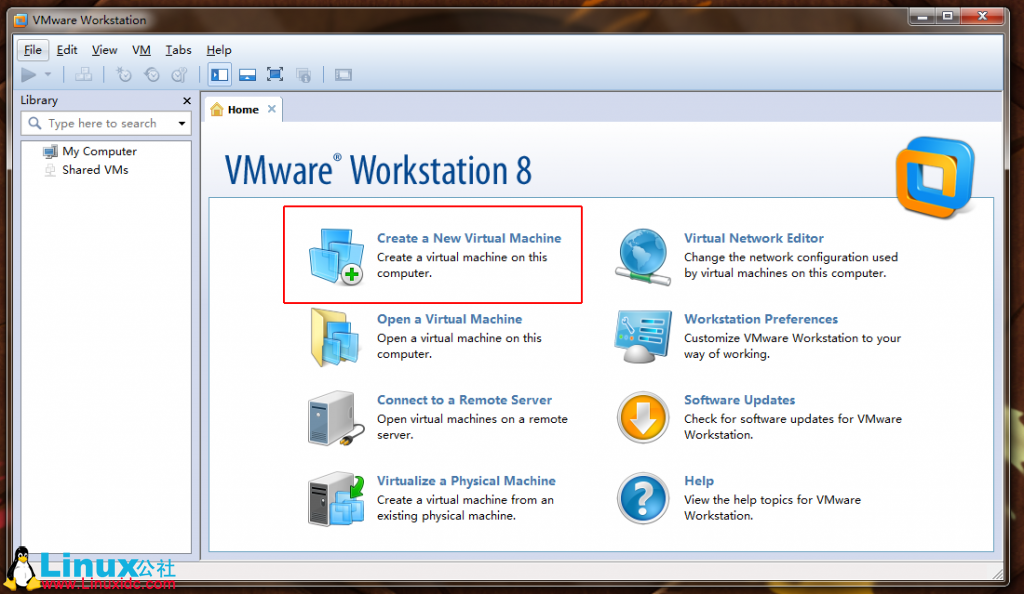Image resolution: width=1024 pixels, height=594 pixels.
Task: Click the text "Customize VMware Workstation to your way of working."
Action: click(x=792, y=346)
